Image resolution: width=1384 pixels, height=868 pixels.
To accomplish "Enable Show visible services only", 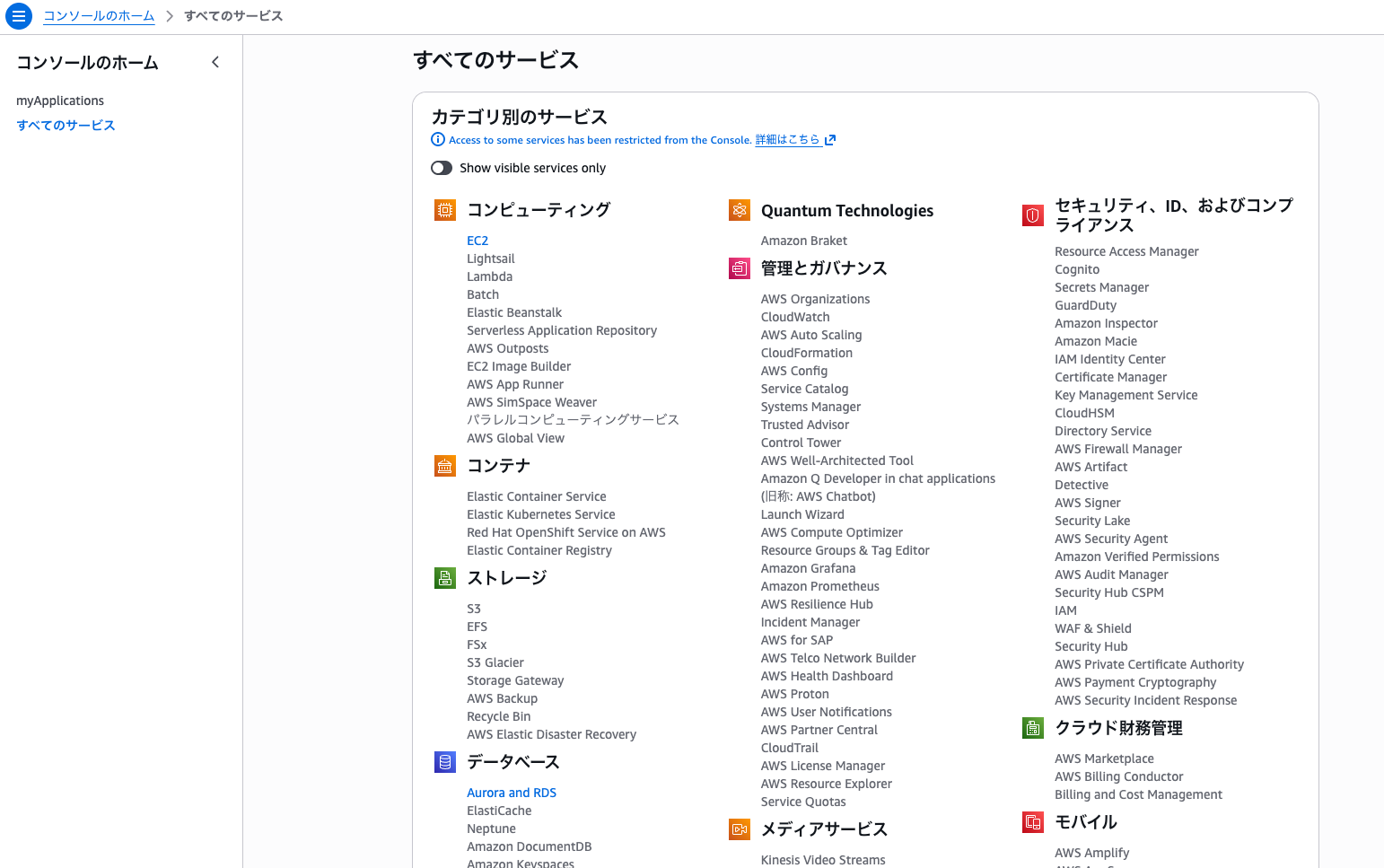I will click(x=441, y=168).
